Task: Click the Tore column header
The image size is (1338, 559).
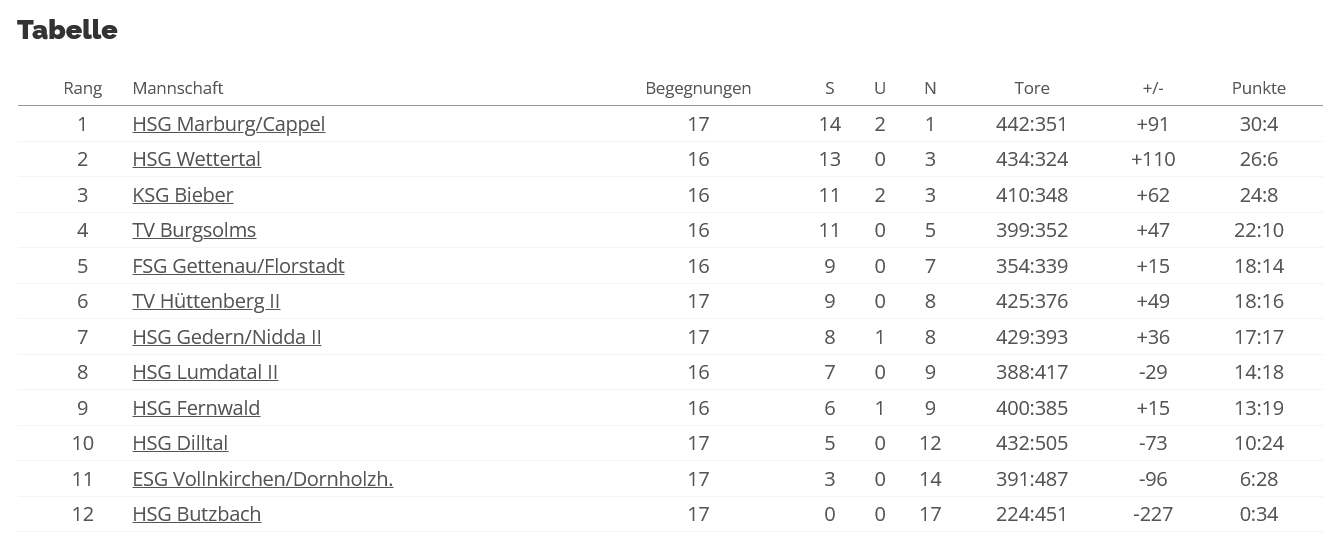Action: click(1032, 88)
